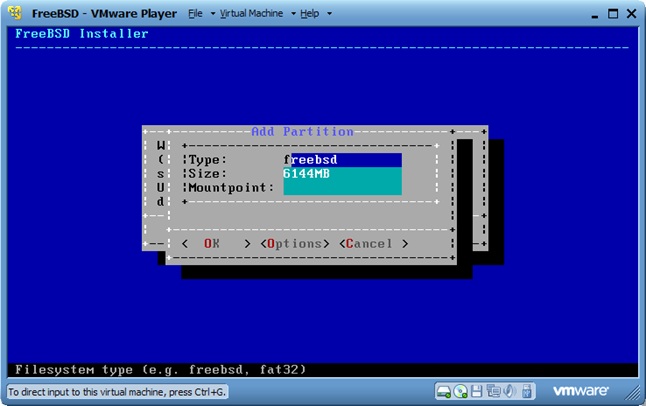Click the network adapter status icon

[493, 391]
